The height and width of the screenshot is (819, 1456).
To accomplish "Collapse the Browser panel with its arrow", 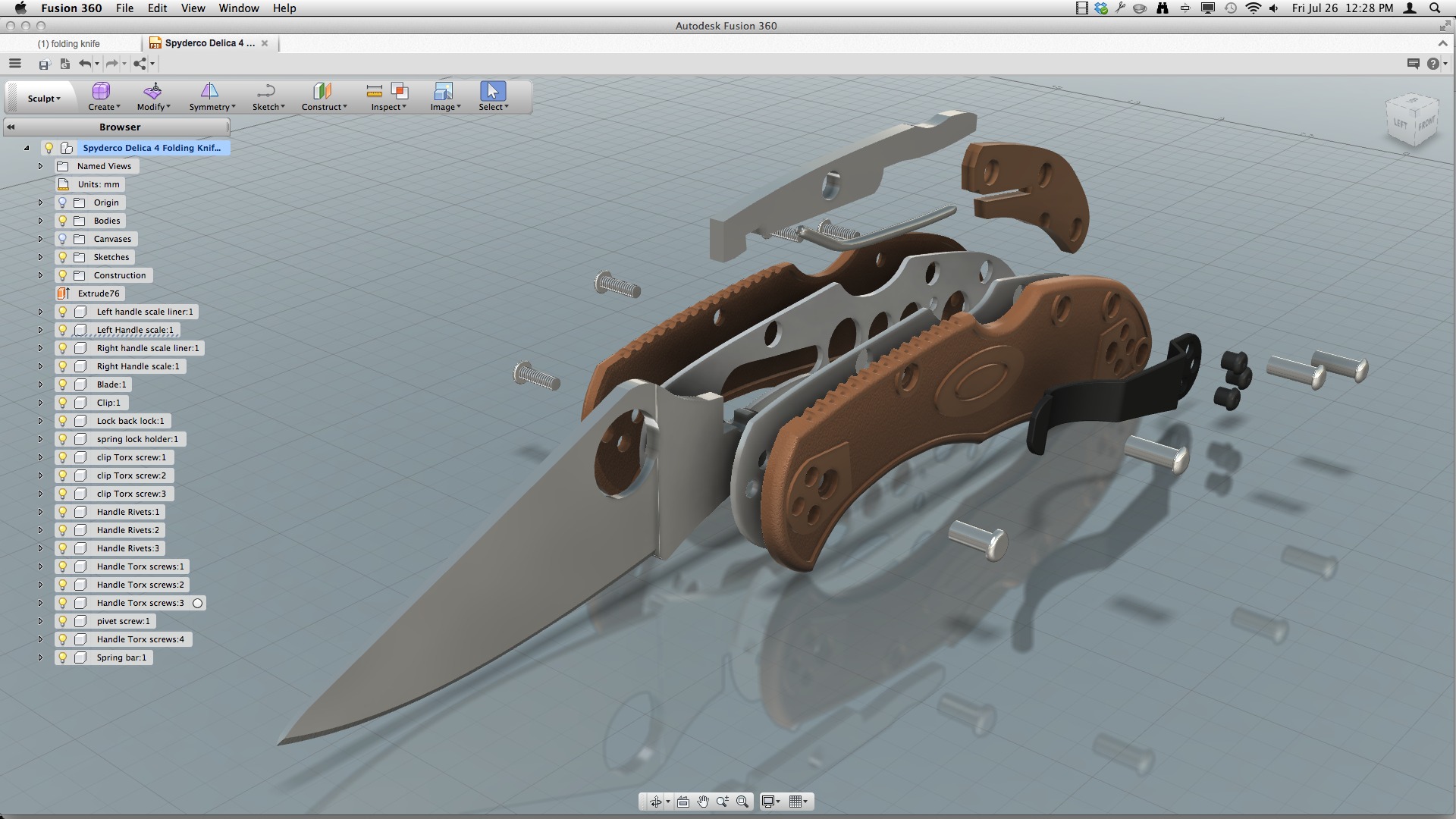I will [x=12, y=127].
